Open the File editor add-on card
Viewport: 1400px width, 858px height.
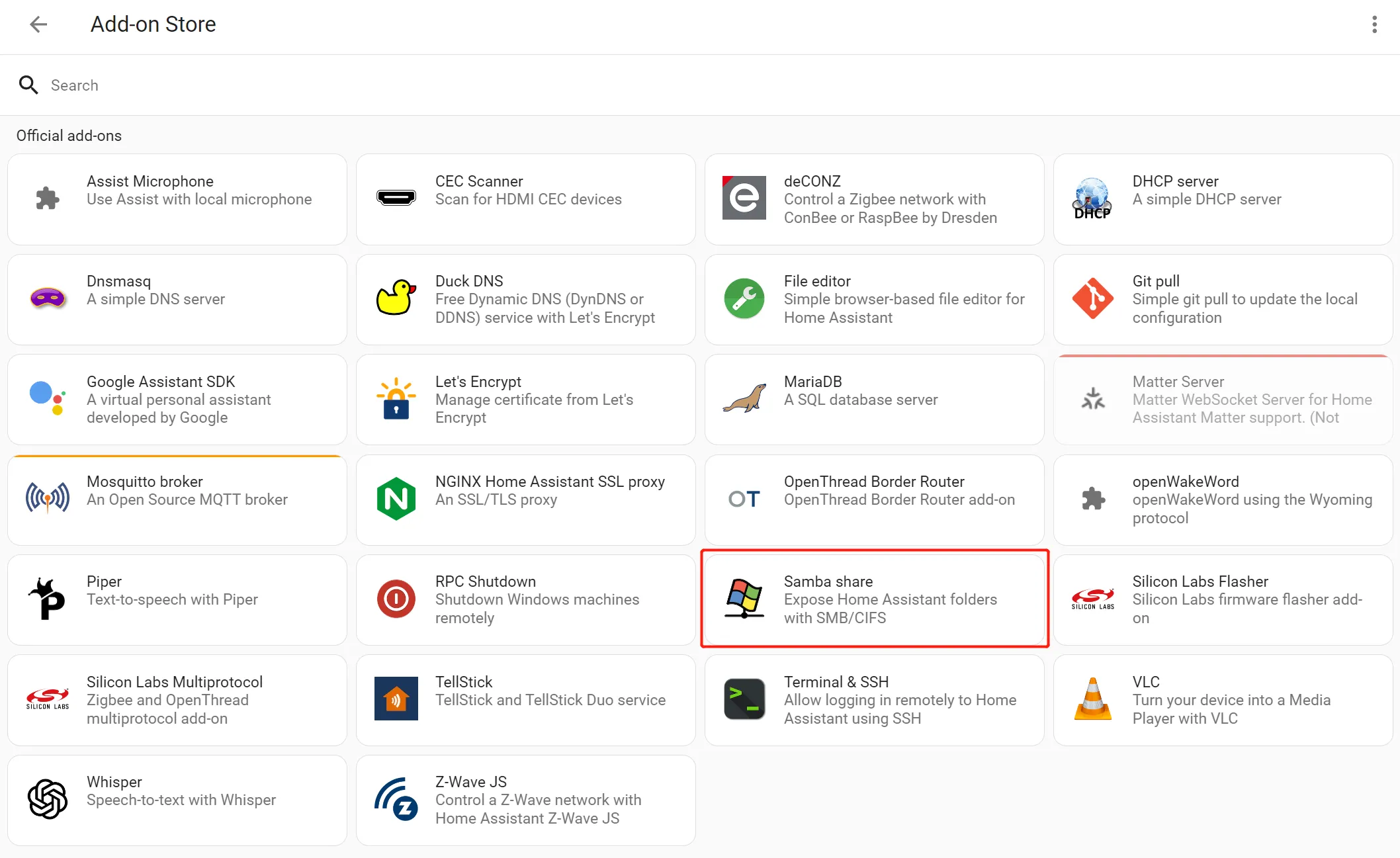click(x=874, y=300)
